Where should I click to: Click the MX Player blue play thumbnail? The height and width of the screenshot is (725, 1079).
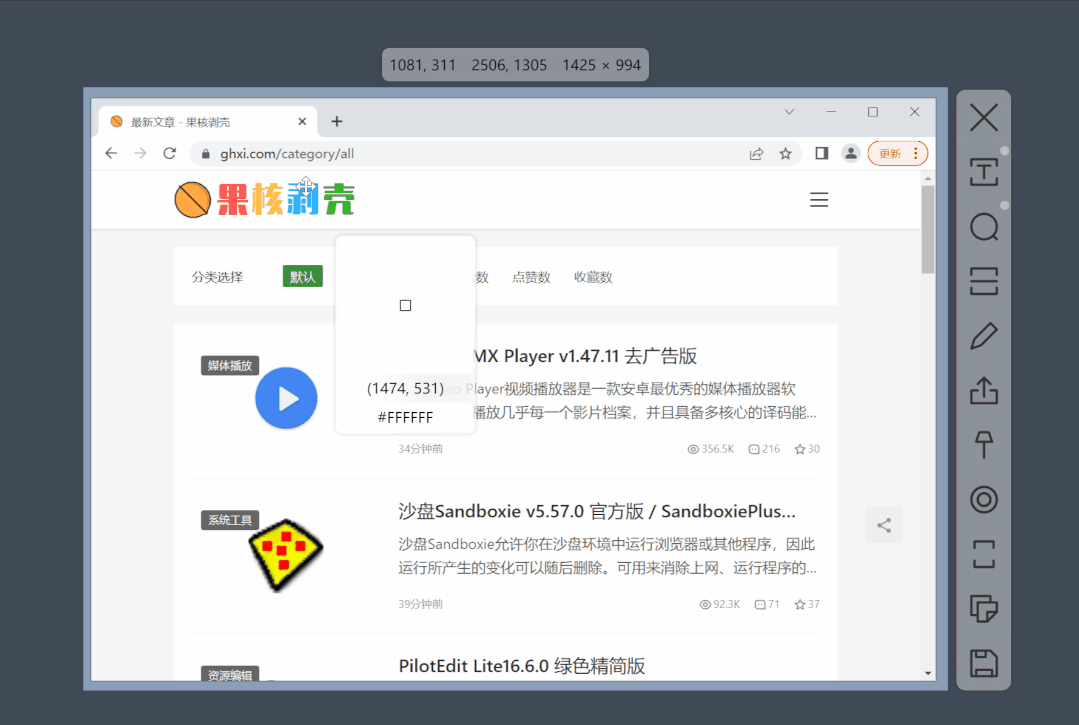[x=286, y=398]
